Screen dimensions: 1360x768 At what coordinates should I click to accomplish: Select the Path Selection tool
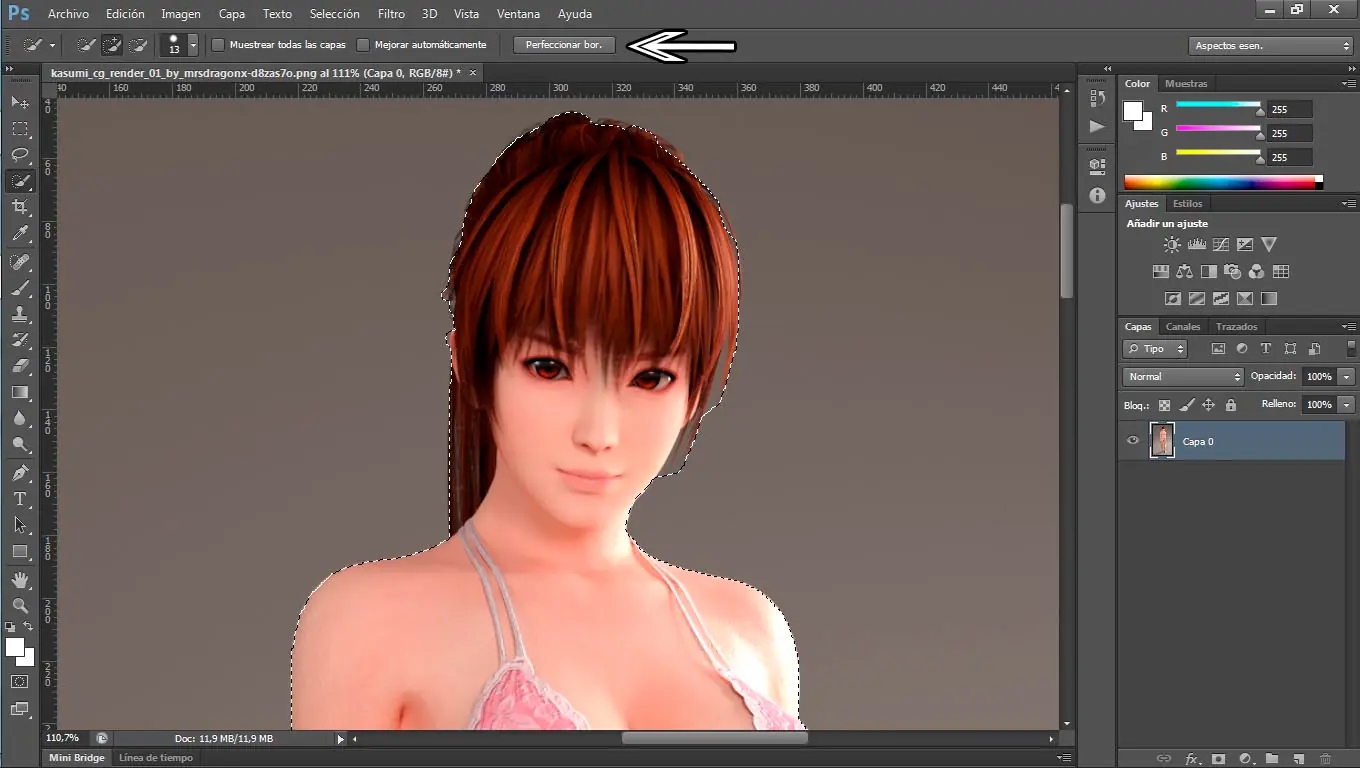coord(20,525)
